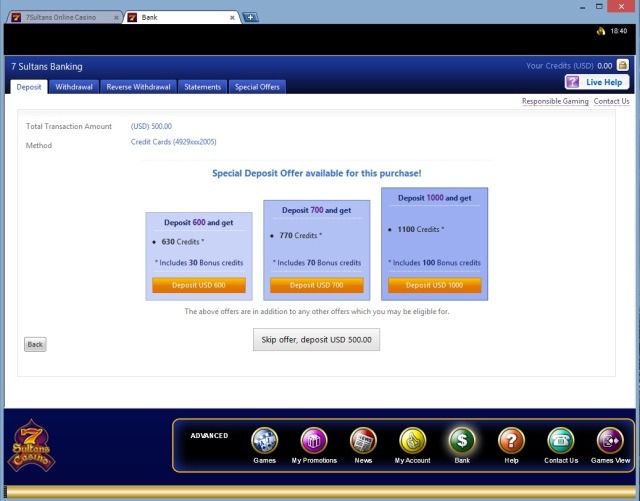Click the Deposit USD 700 button

[317, 285]
